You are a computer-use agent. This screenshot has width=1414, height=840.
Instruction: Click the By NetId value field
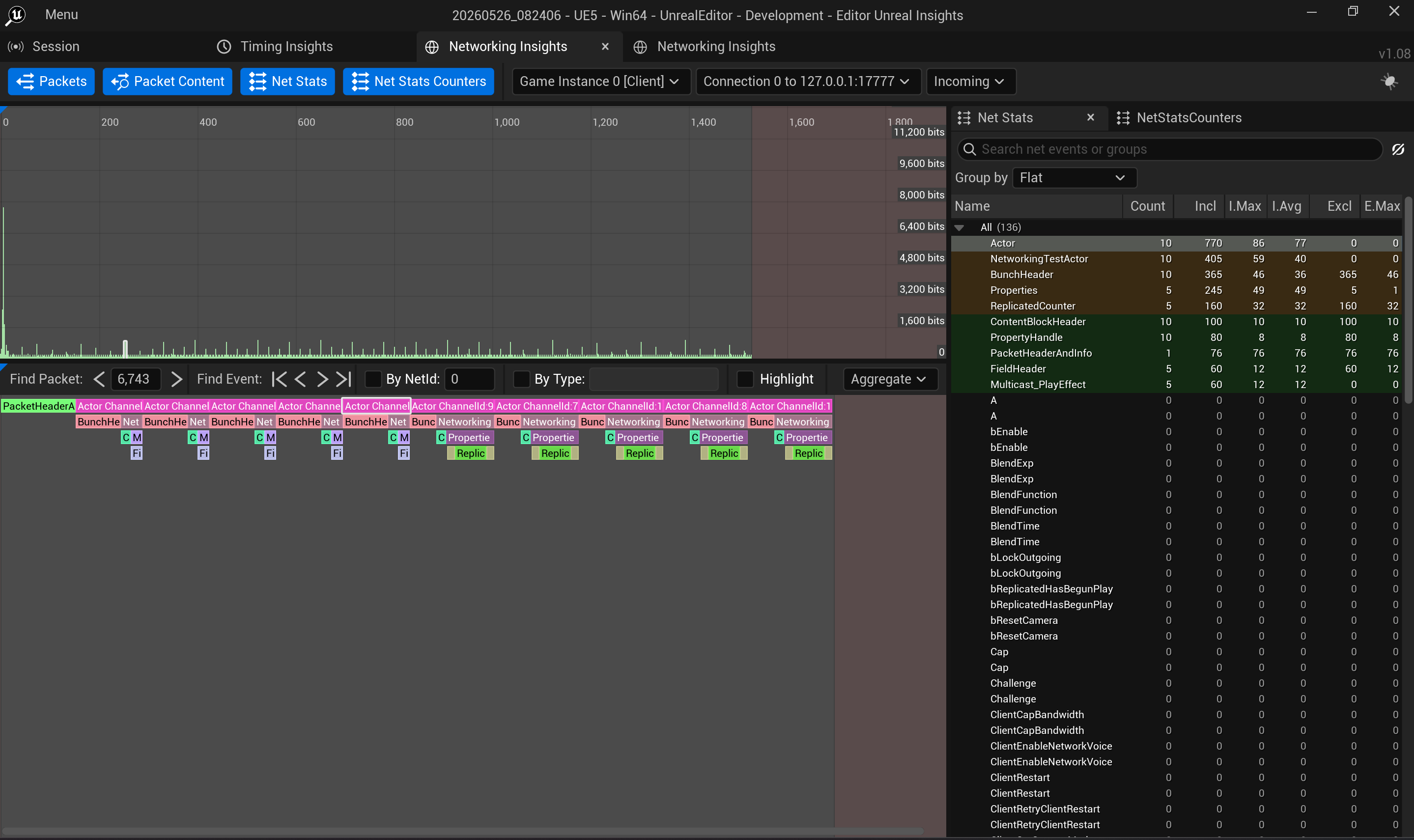click(470, 379)
